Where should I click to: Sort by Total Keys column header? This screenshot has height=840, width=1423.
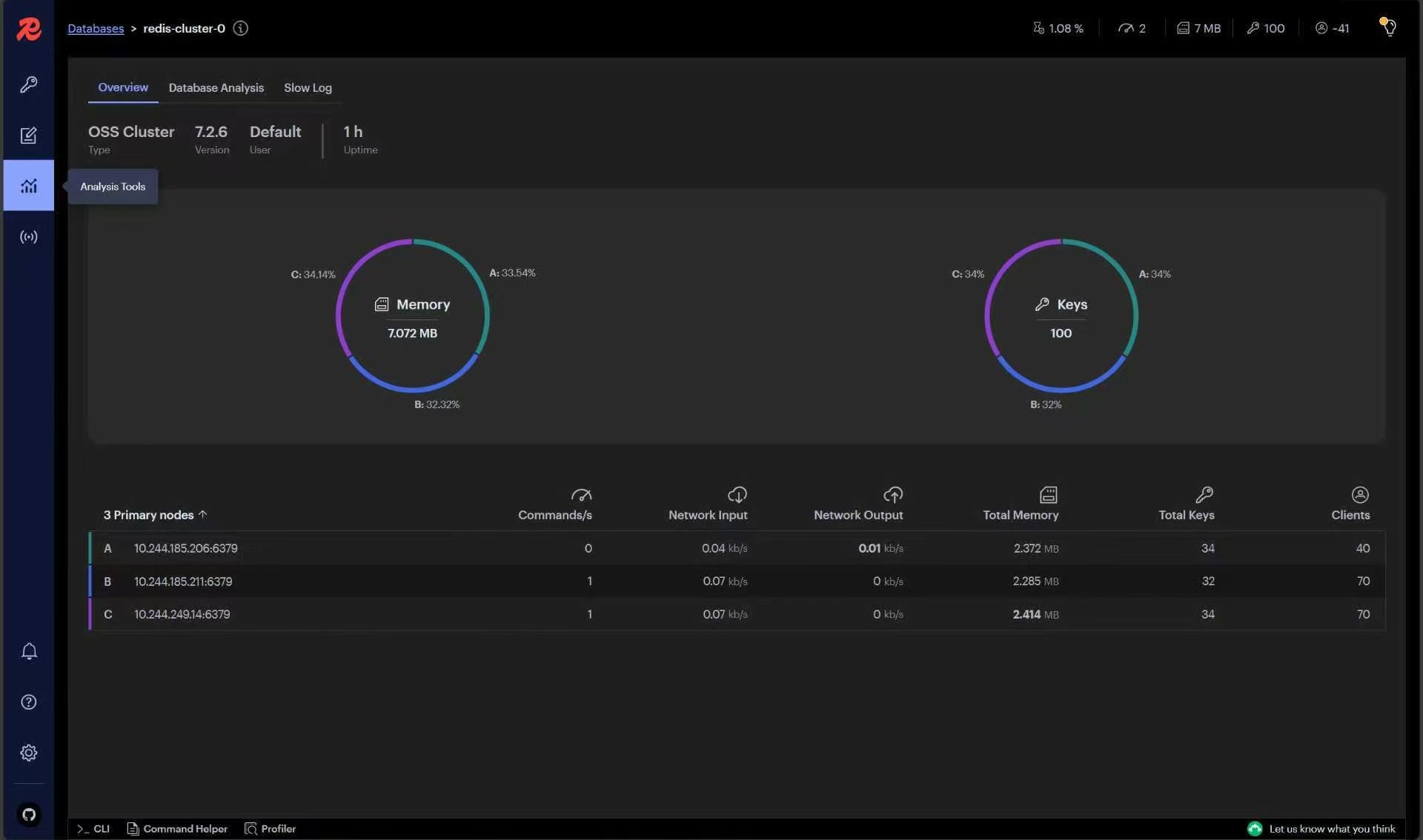tap(1187, 515)
